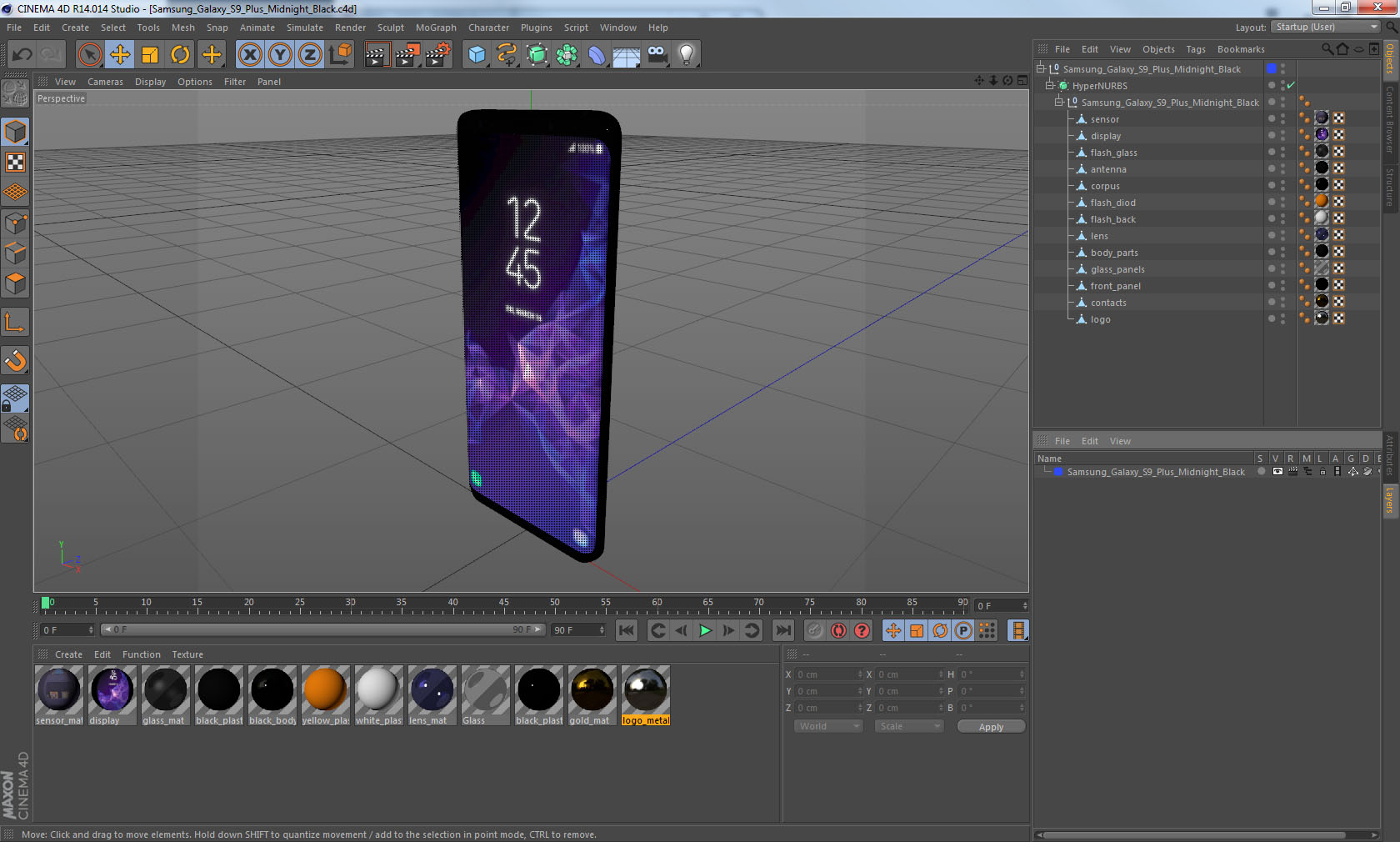
Task: Render to Picture Viewer
Action: pos(407,55)
